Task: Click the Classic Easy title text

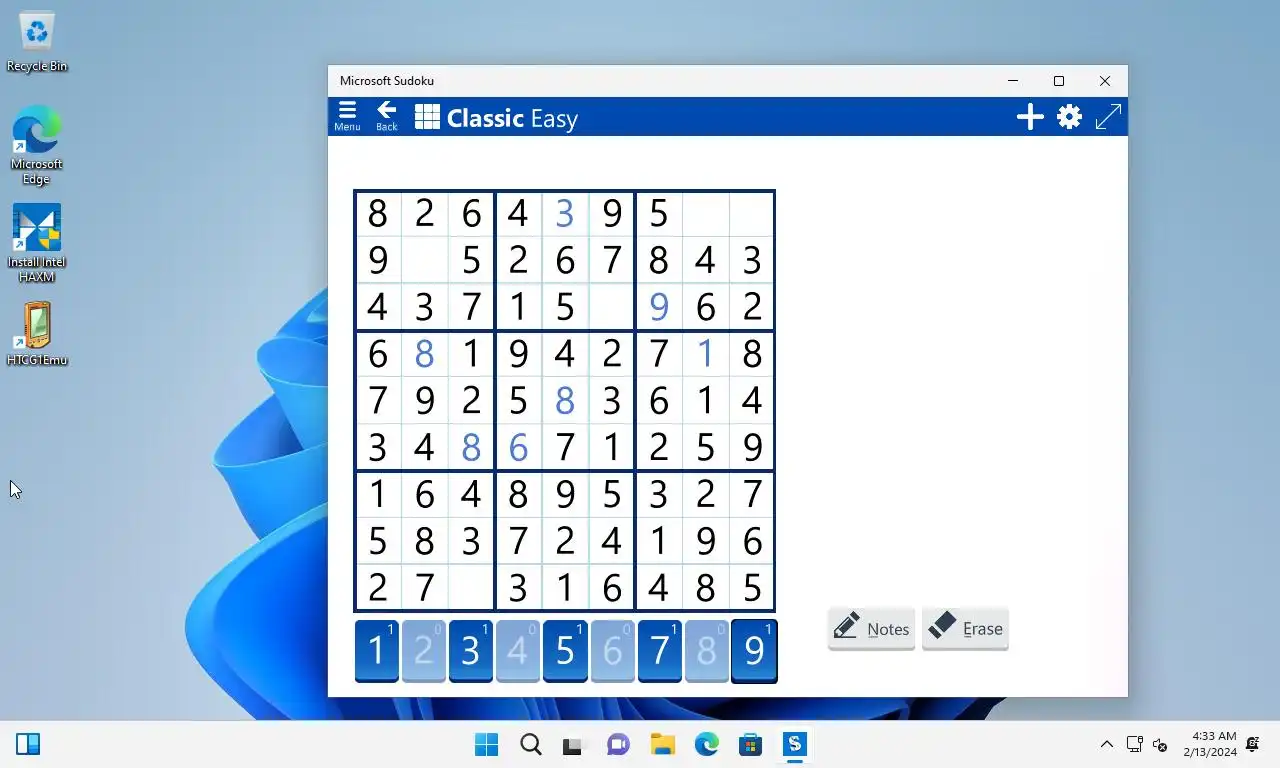Action: pyautogui.click(x=512, y=118)
